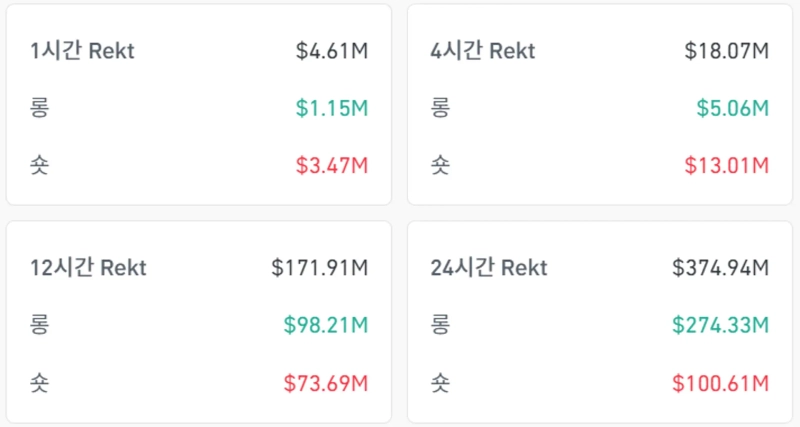
Task: Click the green $5.06M long value
Action: coord(732,108)
